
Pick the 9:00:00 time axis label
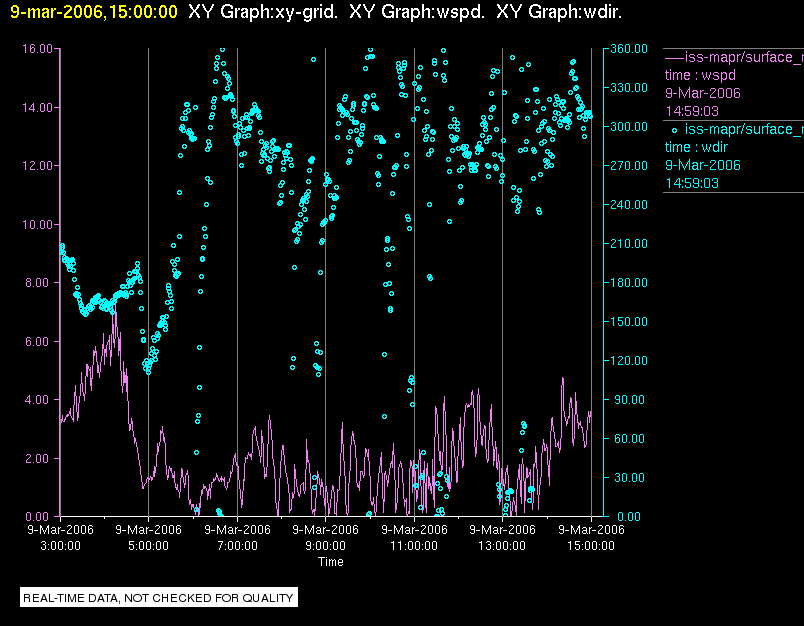[x=326, y=546]
